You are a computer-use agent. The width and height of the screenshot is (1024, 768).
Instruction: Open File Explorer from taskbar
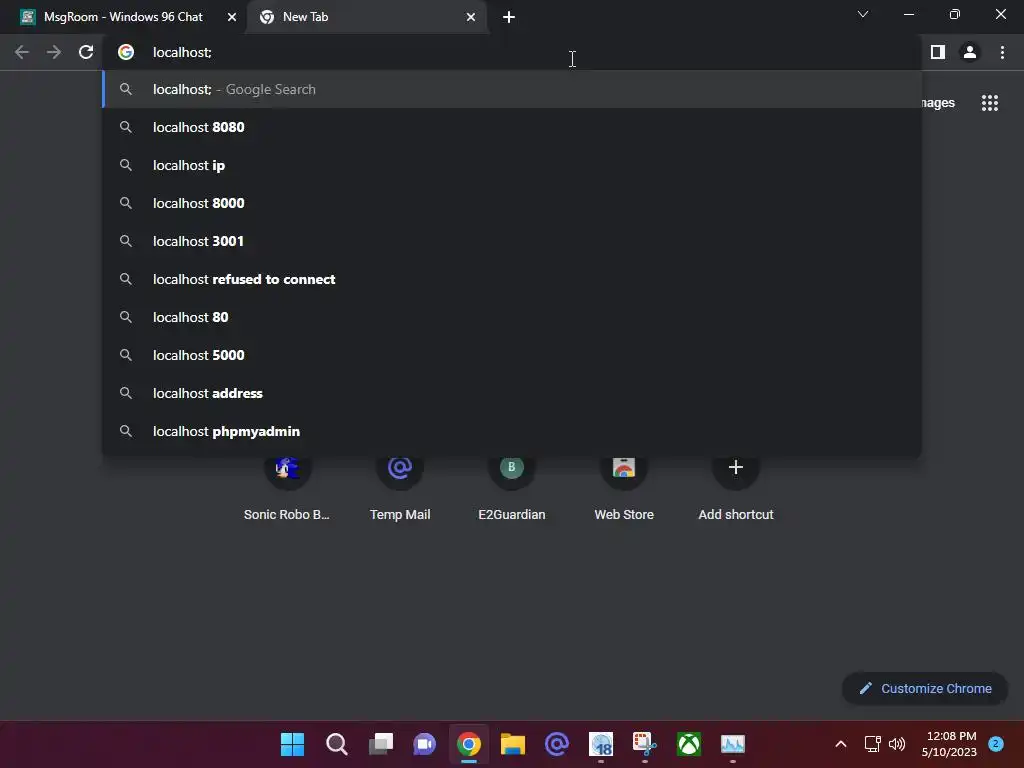(513, 744)
